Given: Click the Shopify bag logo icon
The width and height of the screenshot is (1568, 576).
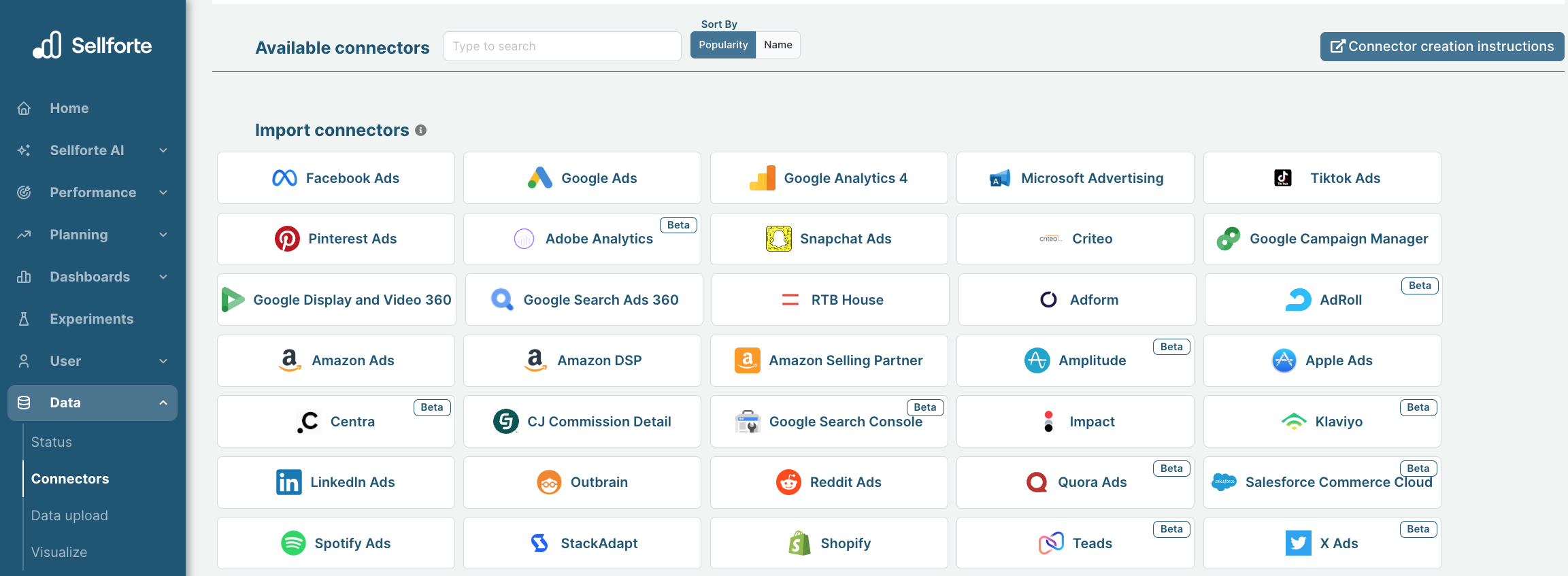Looking at the screenshot, I should click(799, 543).
